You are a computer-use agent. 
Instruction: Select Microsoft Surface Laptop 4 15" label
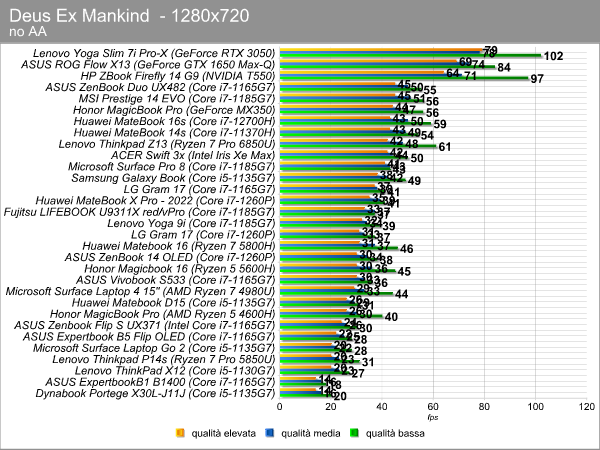(140, 292)
